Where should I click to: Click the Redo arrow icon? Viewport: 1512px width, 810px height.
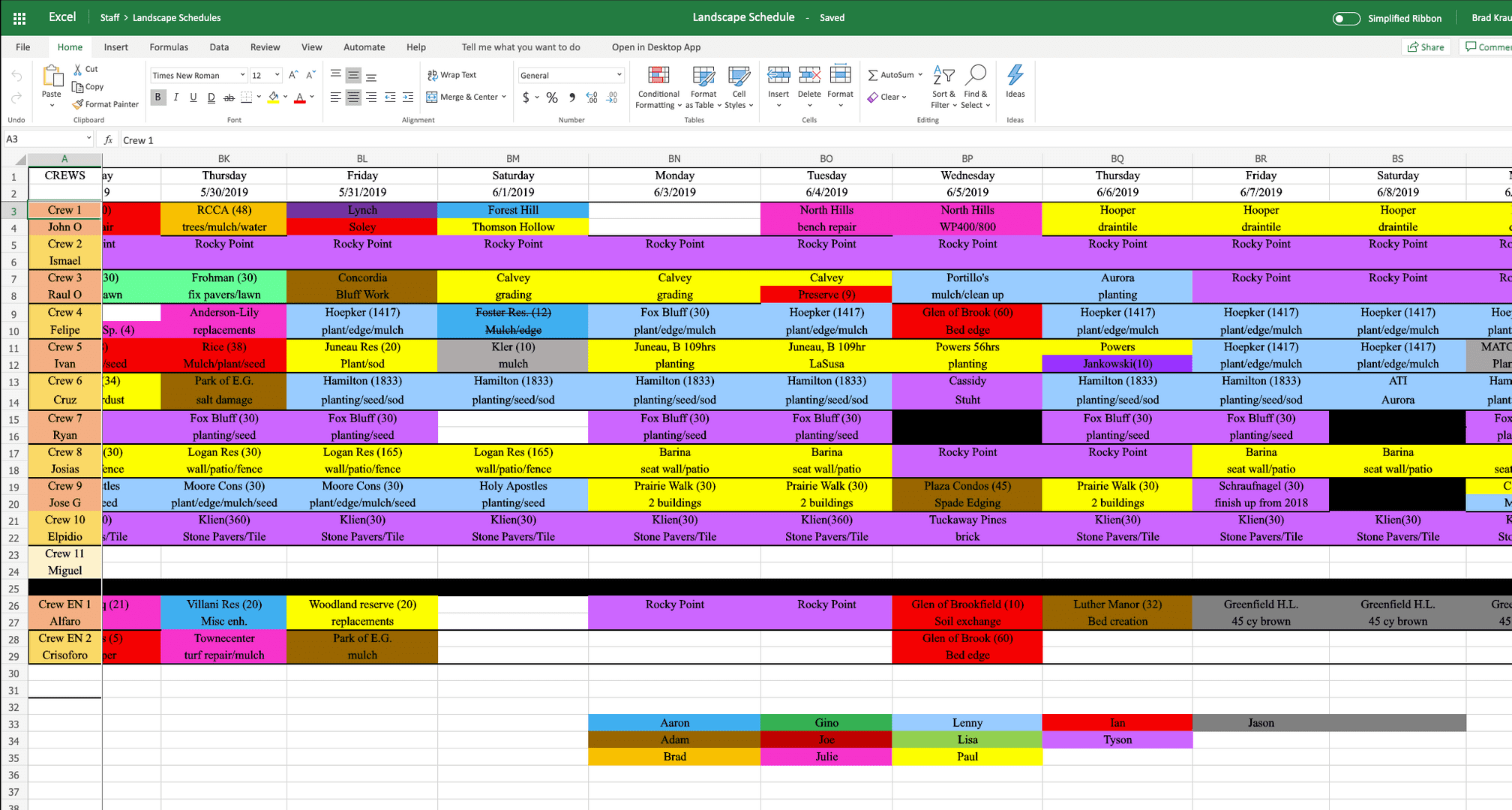click(x=16, y=98)
